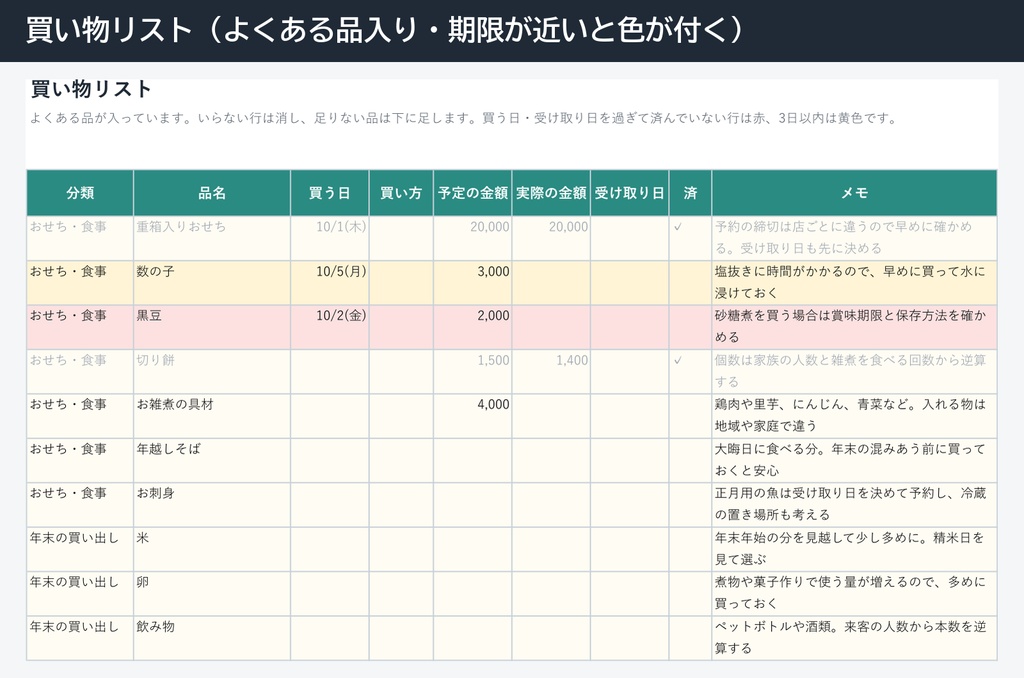Click the 4,000 planned amount cell

point(473,416)
